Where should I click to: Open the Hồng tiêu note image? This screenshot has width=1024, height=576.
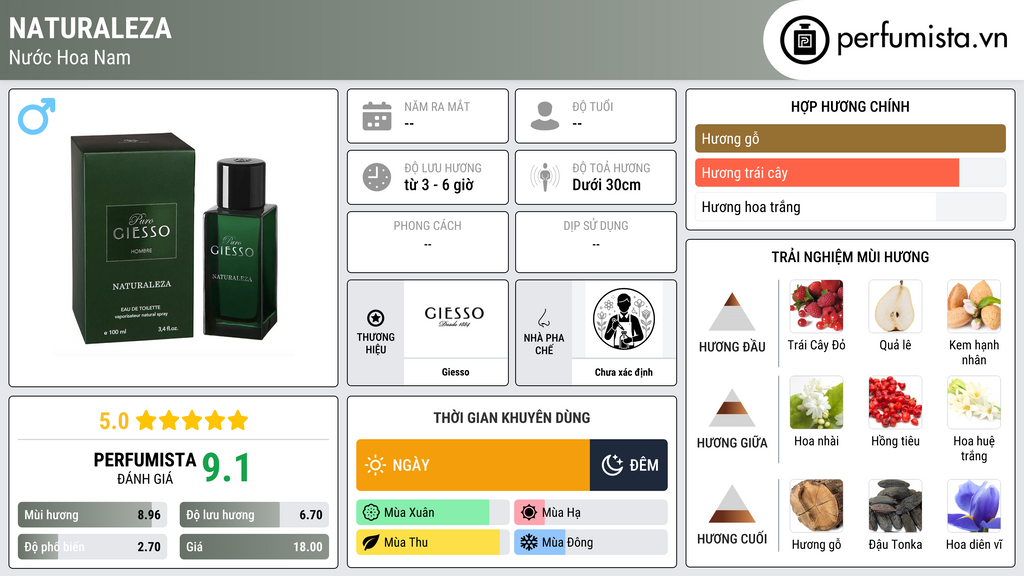[895, 402]
